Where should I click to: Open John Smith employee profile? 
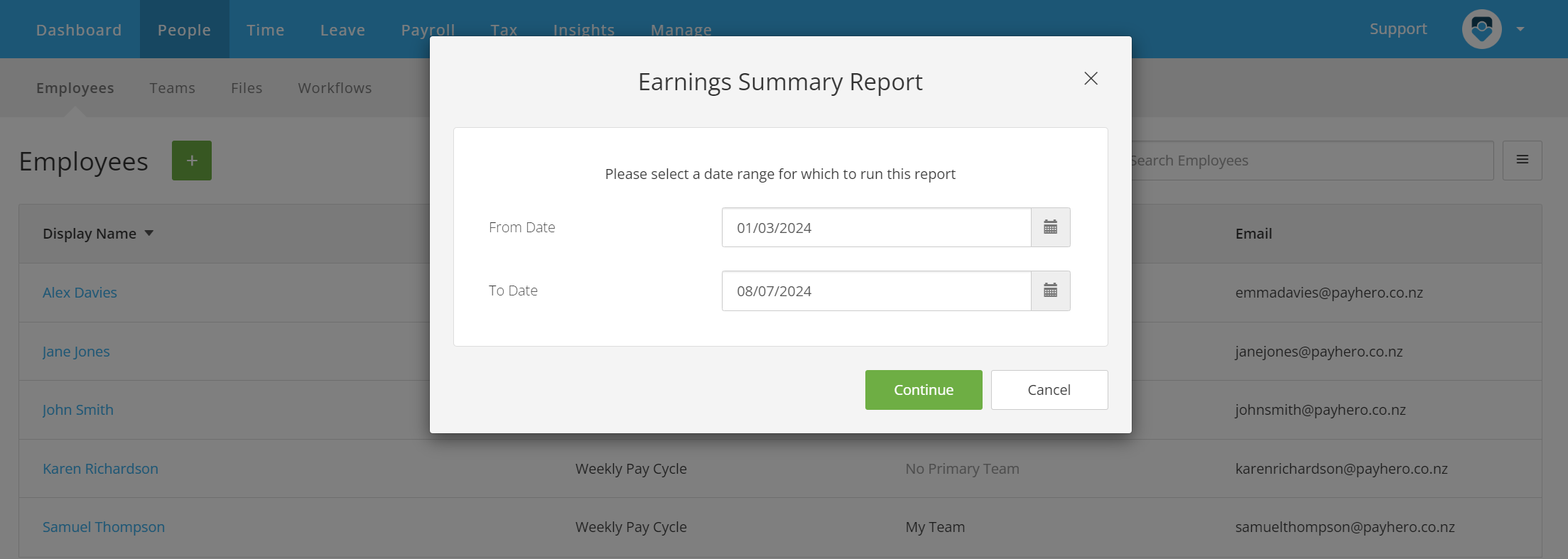pyautogui.click(x=78, y=410)
